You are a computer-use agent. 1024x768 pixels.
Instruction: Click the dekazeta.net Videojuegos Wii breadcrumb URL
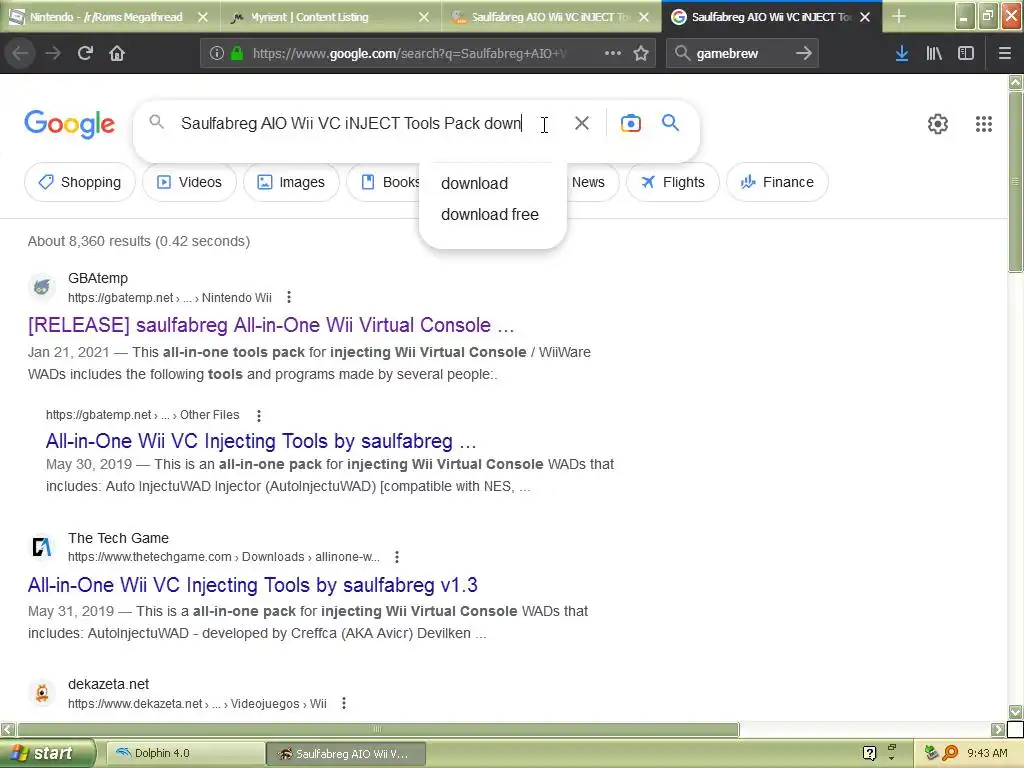[x=197, y=704]
